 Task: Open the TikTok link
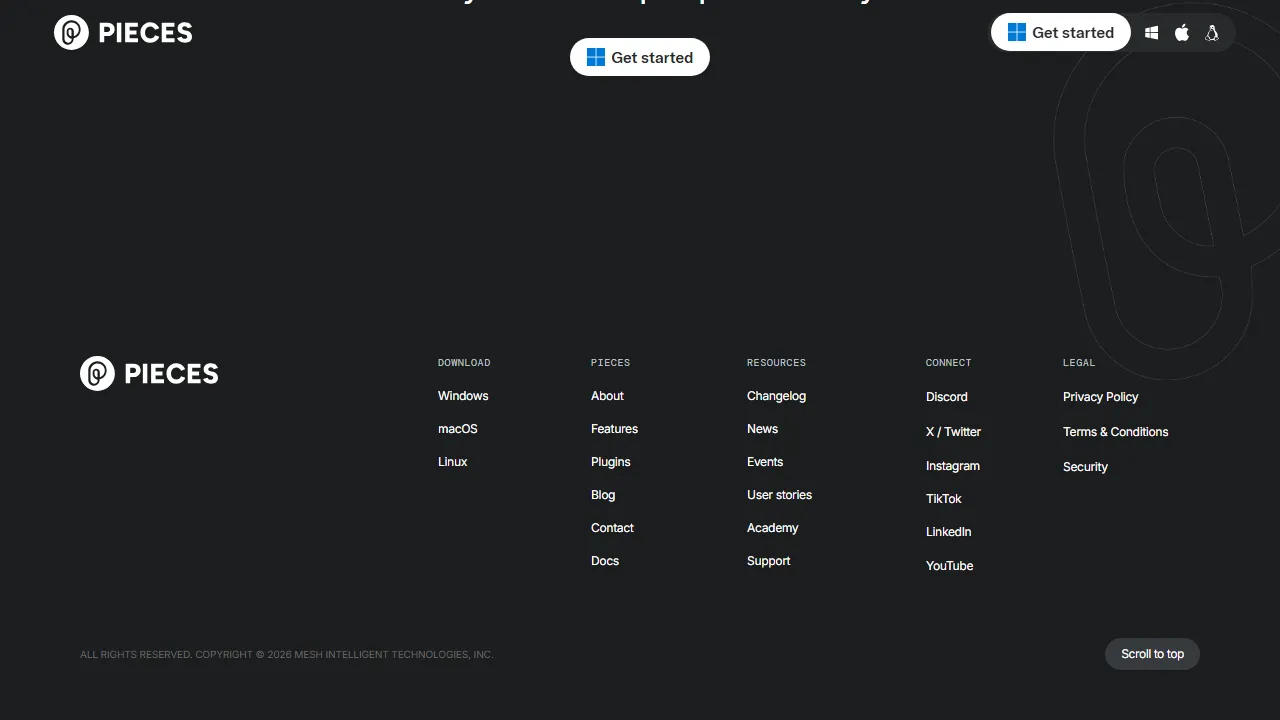pos(943,499)
